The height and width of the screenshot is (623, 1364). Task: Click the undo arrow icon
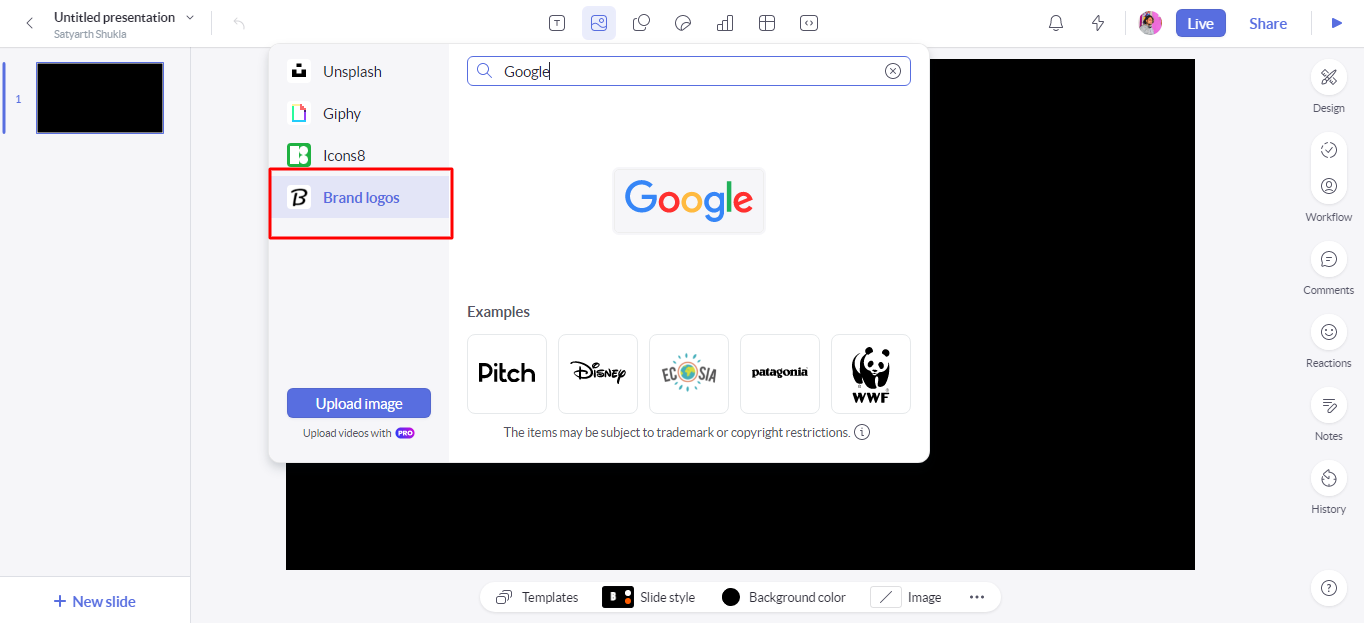pyautogui.click(x=239, y=23)
